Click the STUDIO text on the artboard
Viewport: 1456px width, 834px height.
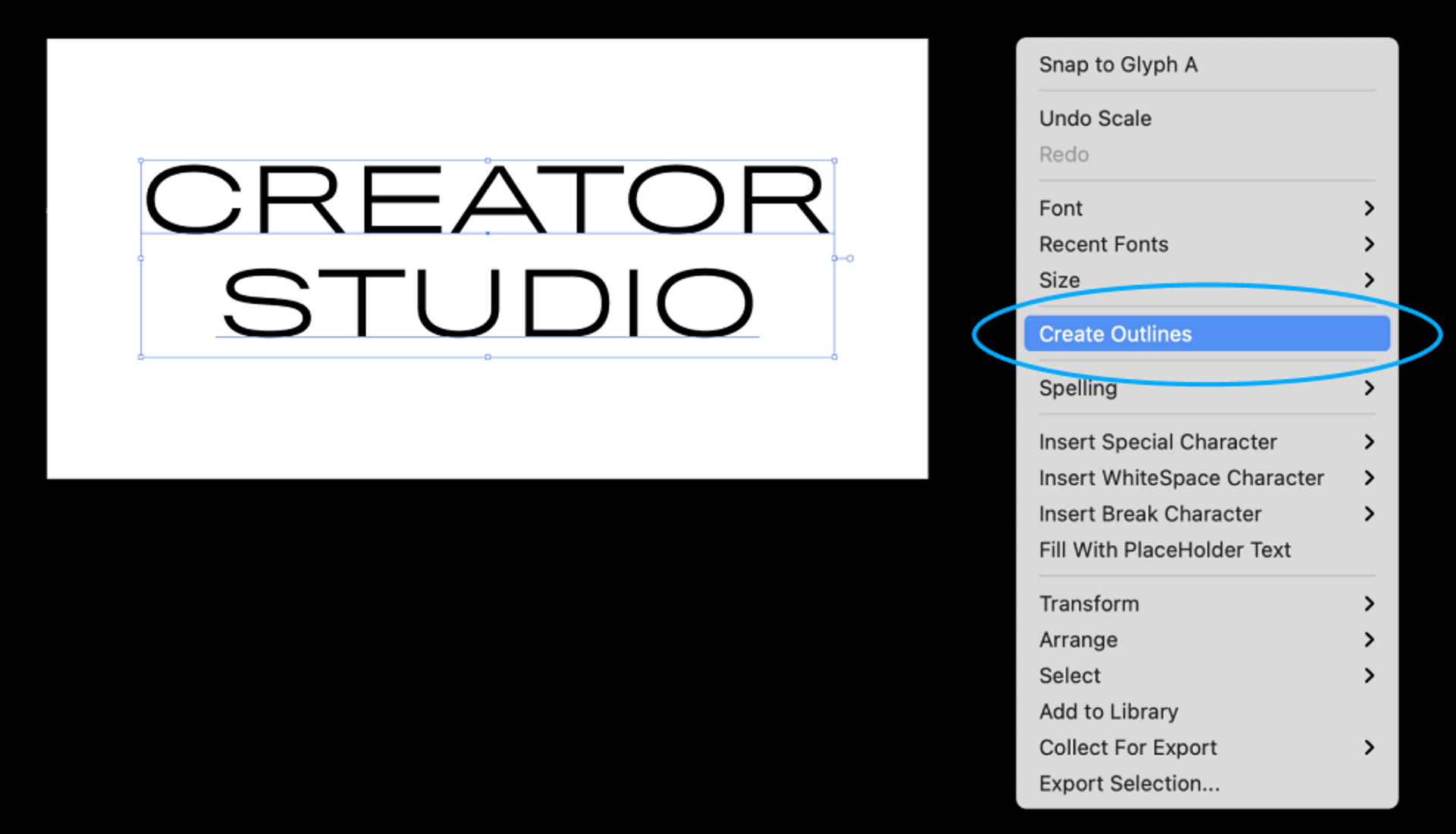coord(487,302)
